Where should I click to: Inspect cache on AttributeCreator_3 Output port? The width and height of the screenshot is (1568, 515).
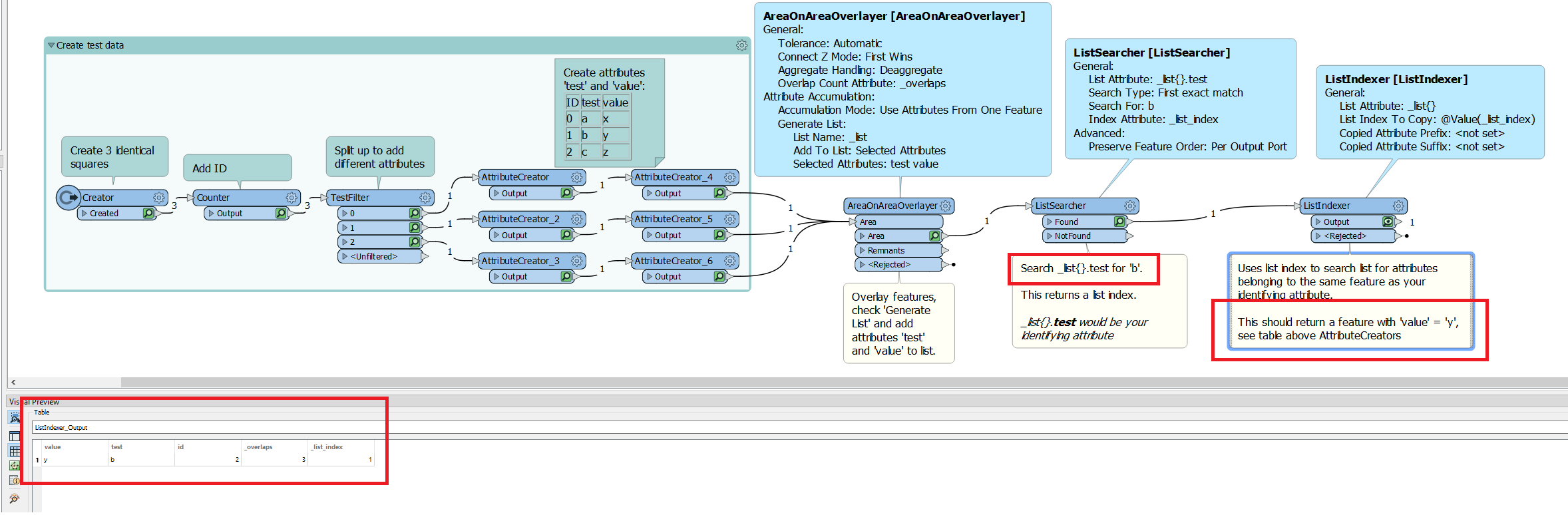click(x=566, y=276)
